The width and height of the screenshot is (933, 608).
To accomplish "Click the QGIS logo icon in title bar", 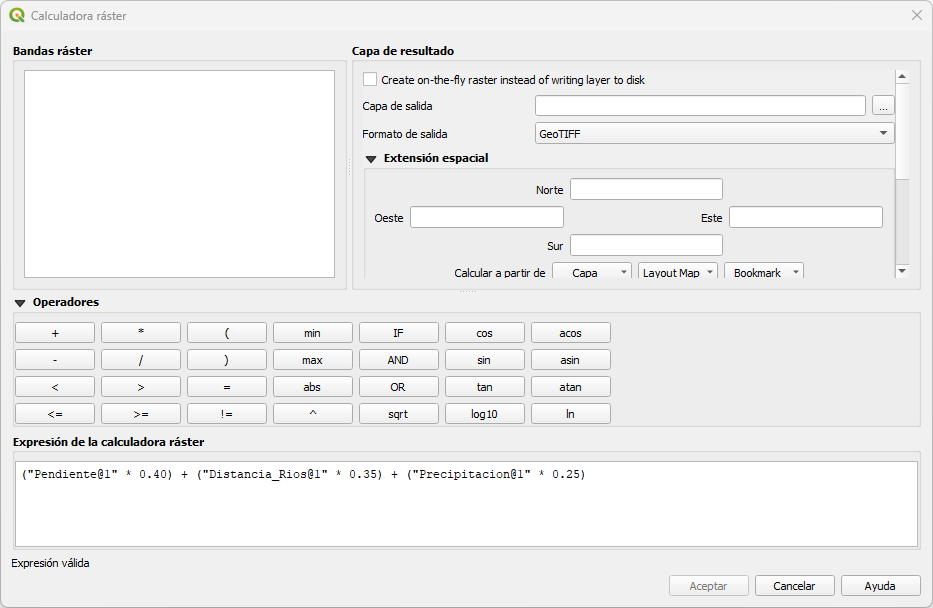I will pos(17,15).
